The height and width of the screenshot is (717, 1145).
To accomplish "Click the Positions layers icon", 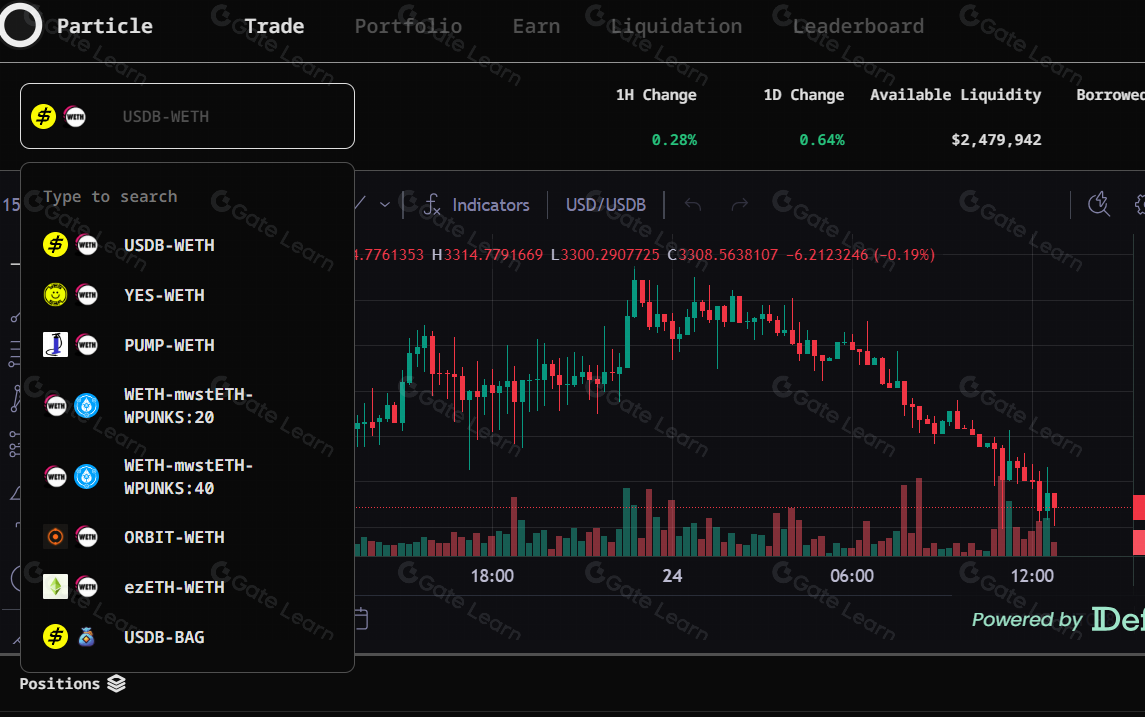I will pos(118,684).
